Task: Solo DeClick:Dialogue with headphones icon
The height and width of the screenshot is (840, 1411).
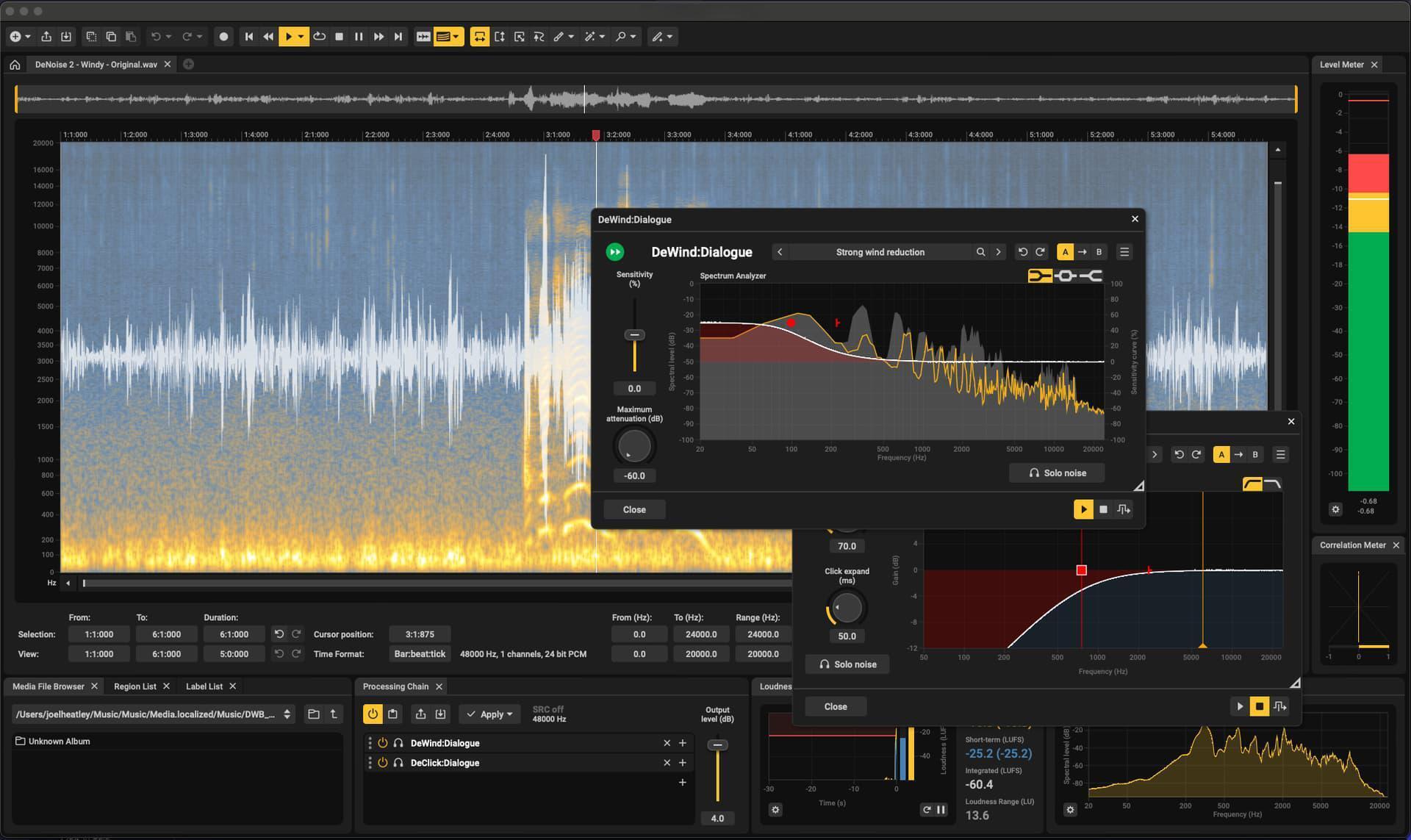Action: point(398,763)
